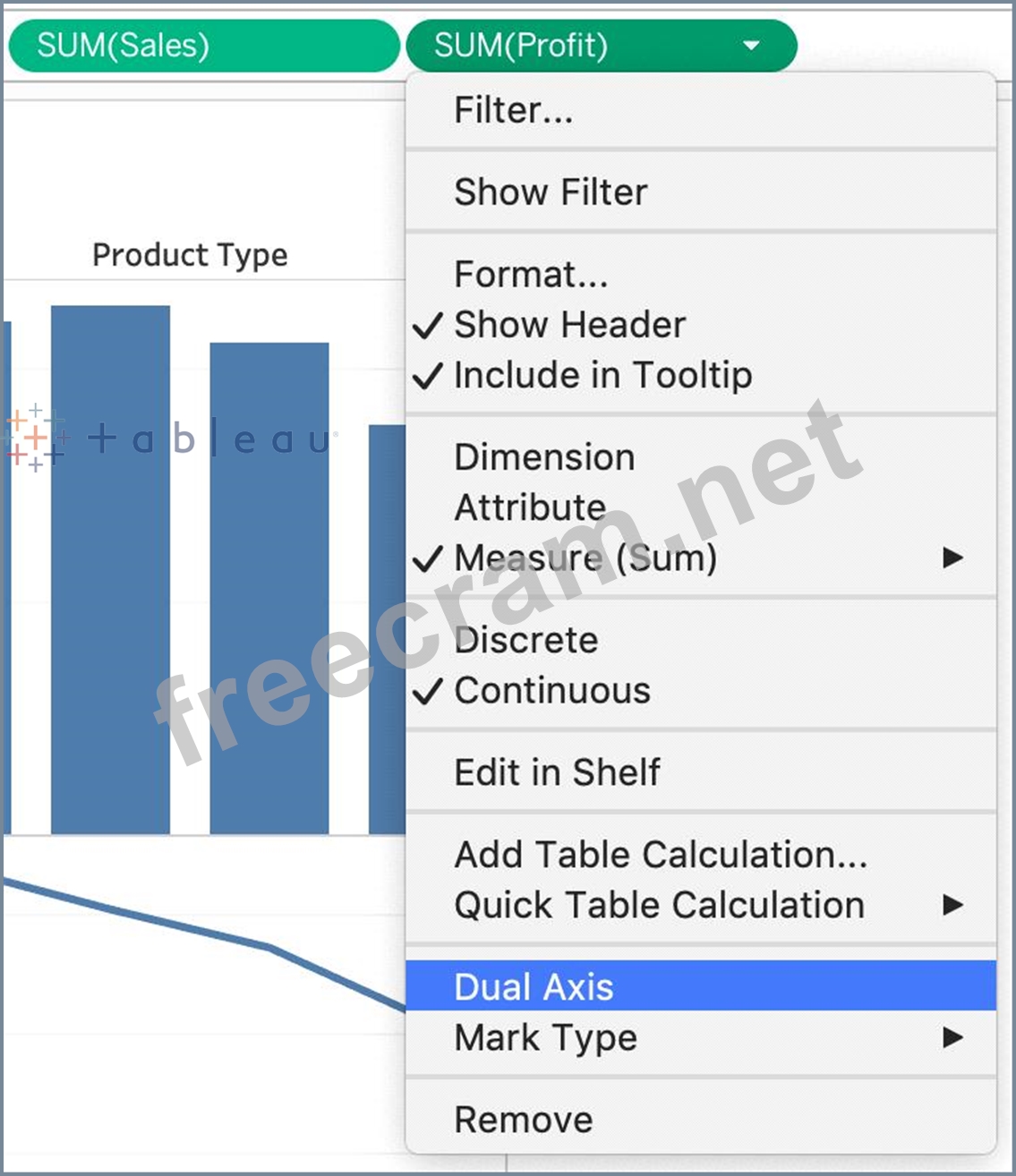Expand the Quick Table Calculation submenu arrow
Screen dimensions: 1016x1176
[x=952, y=905]
